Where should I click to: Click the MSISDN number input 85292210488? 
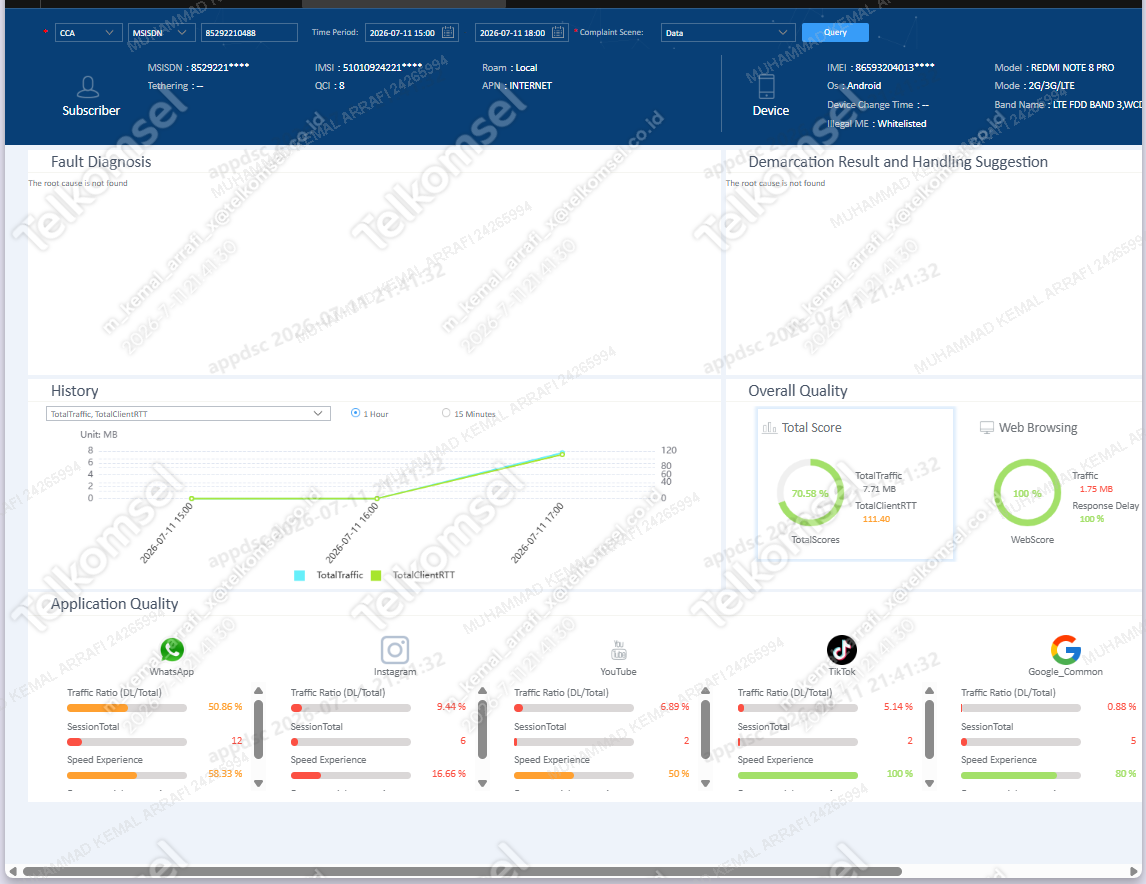pos(249,32)
